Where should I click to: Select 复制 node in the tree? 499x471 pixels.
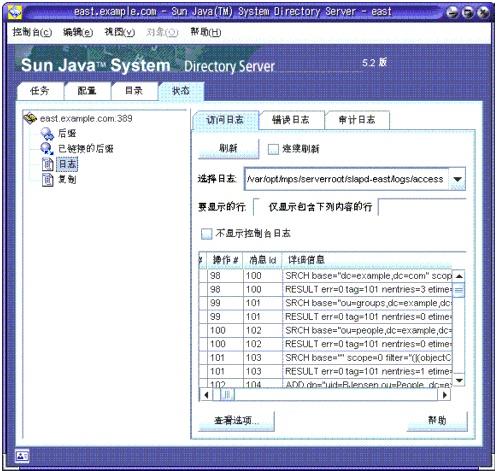click(67, 179)
